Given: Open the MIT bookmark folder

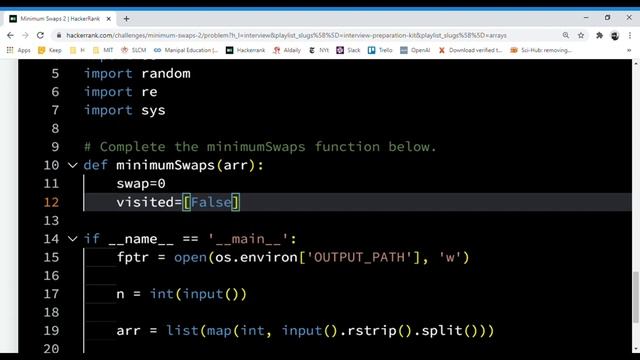Looking at the screenshot, I should point(103,50).
